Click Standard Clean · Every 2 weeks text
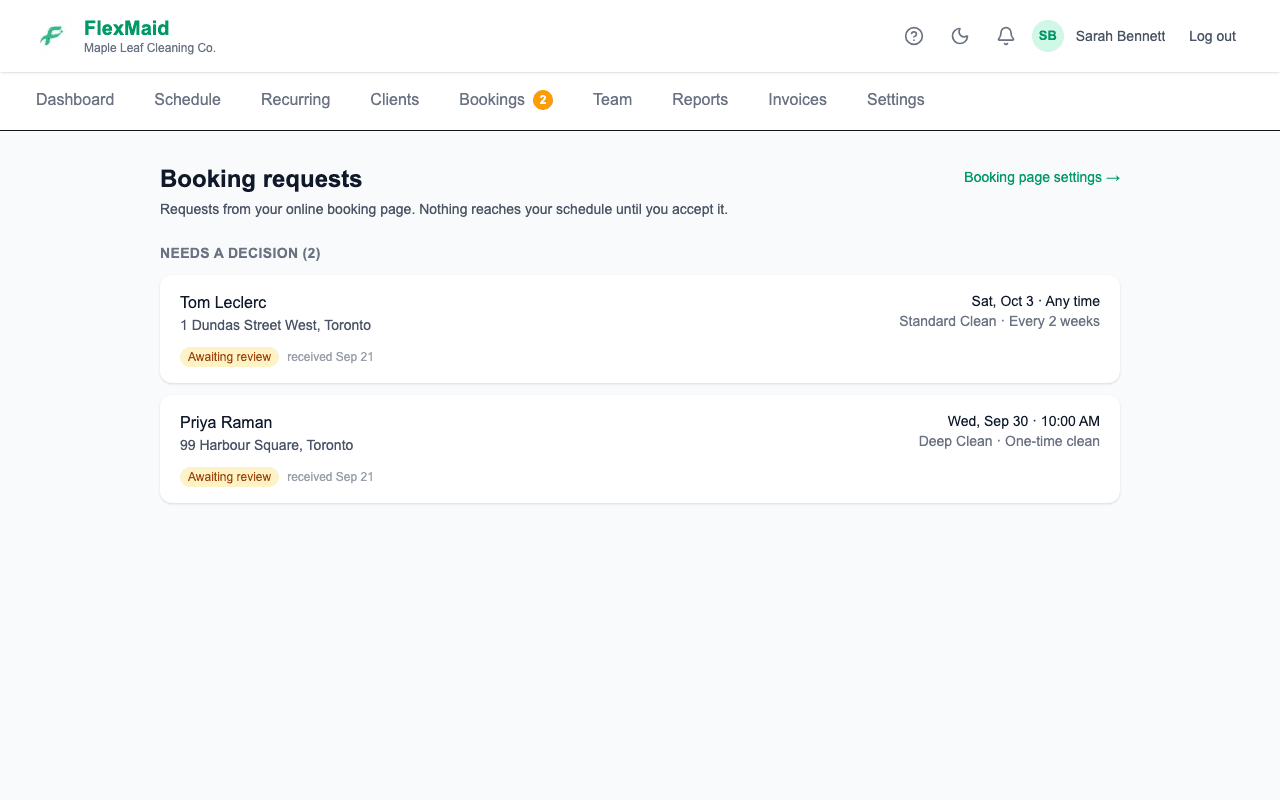This screenshot has width=1280, height=800. pos(999,321)
